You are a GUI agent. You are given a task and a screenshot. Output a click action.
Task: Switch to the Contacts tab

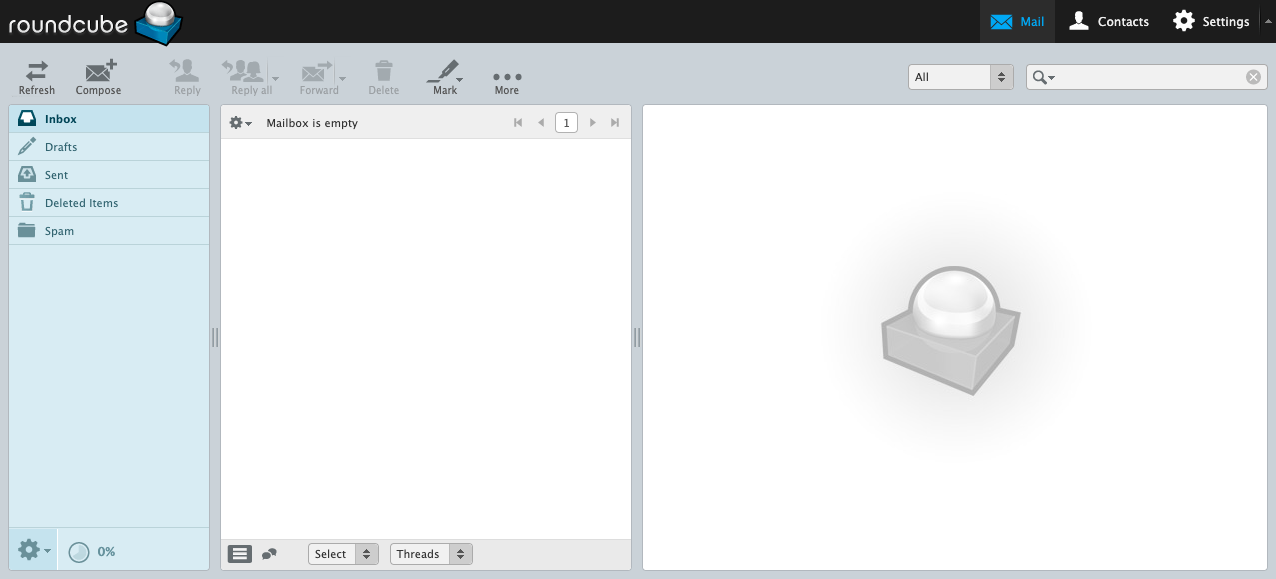tap(1109, 21)
